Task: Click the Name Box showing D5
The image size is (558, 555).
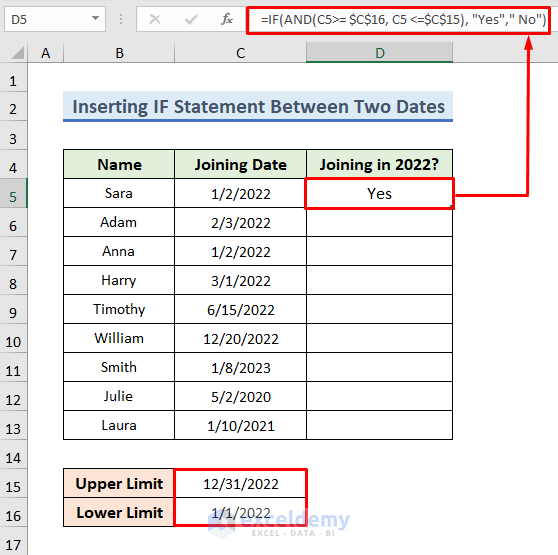Action: [x=55, y=19]
